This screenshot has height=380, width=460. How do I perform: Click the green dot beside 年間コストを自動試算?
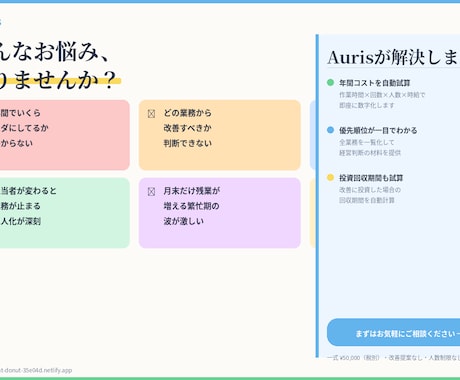330,82
